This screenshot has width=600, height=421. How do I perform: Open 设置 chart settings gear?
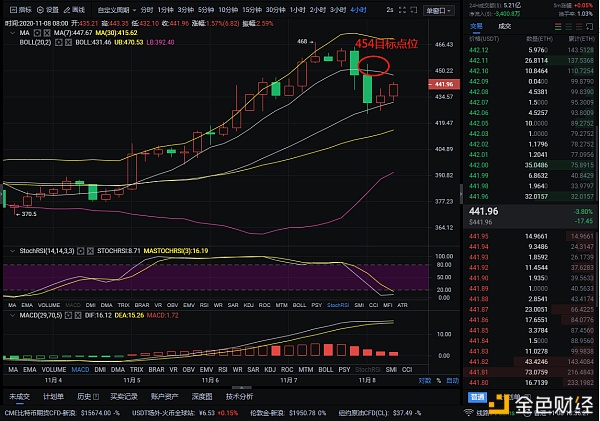click(47, 10)
